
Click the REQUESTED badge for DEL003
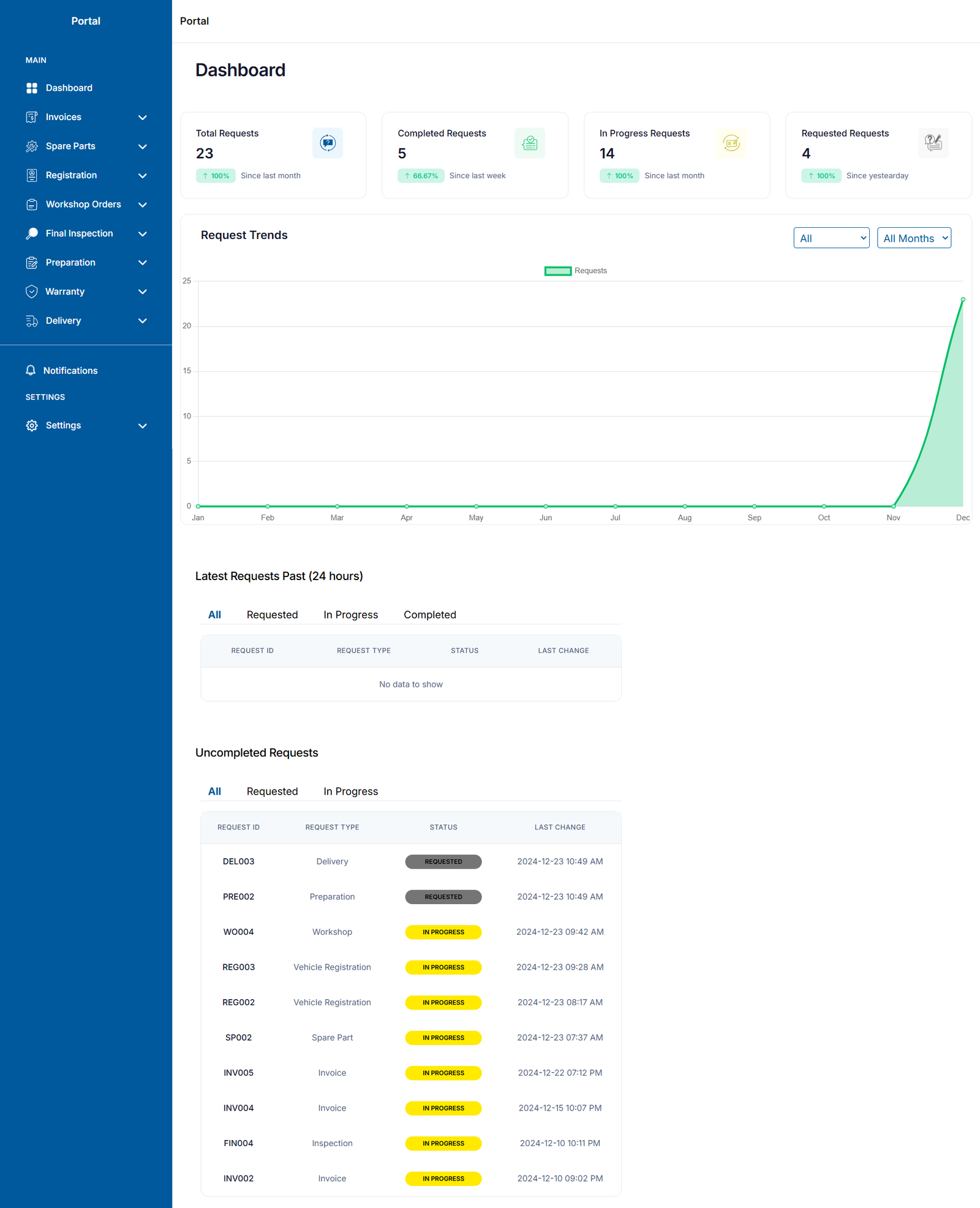point(443,862)
